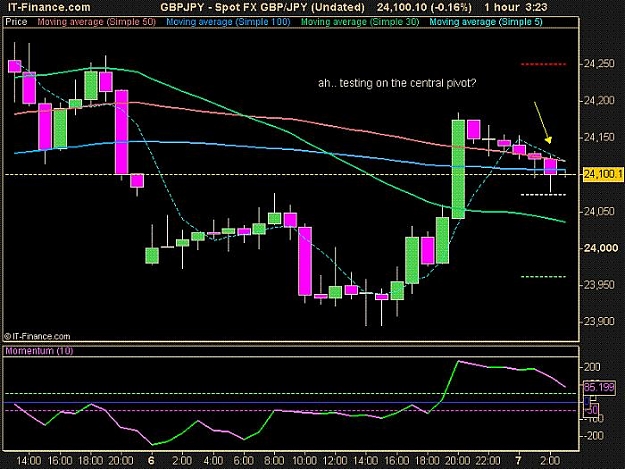
Task: Click the 85.199 momentum value tag
Action: point(599,387)
